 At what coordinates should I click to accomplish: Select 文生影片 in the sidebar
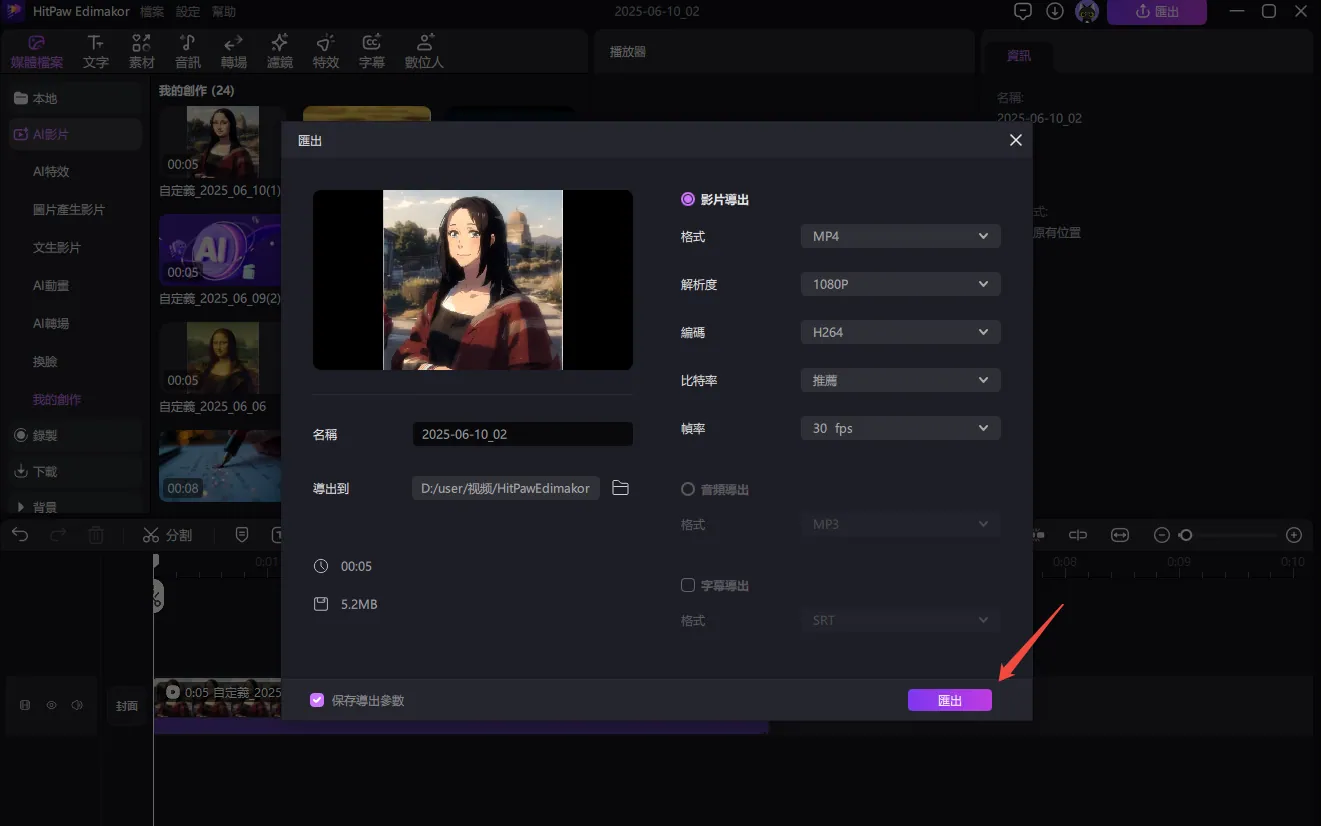click(x=57, y=247)
